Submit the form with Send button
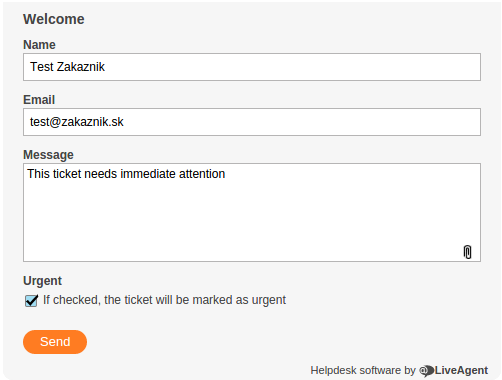 [55, 342]
